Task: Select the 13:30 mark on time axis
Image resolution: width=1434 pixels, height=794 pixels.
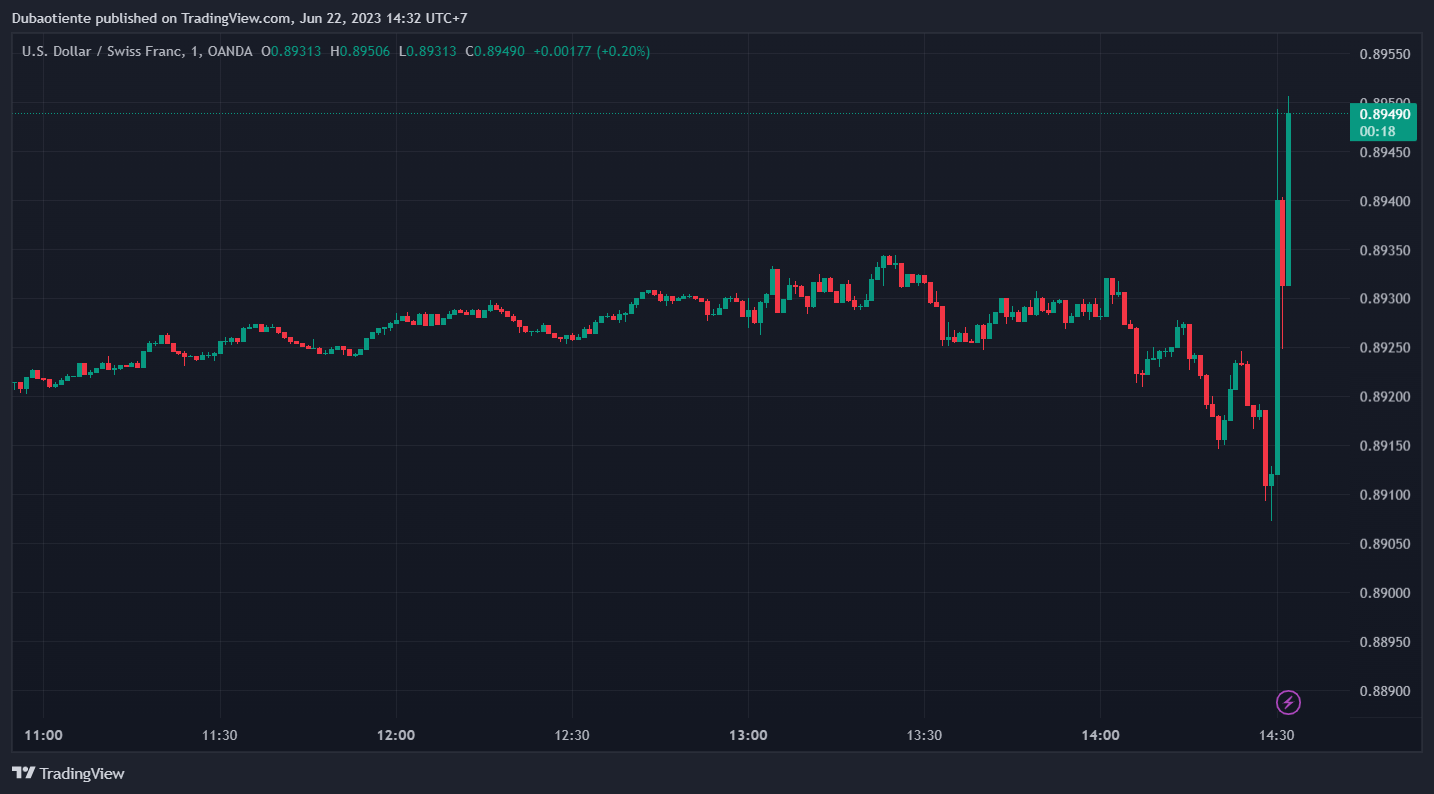Action: click(924, 735)
